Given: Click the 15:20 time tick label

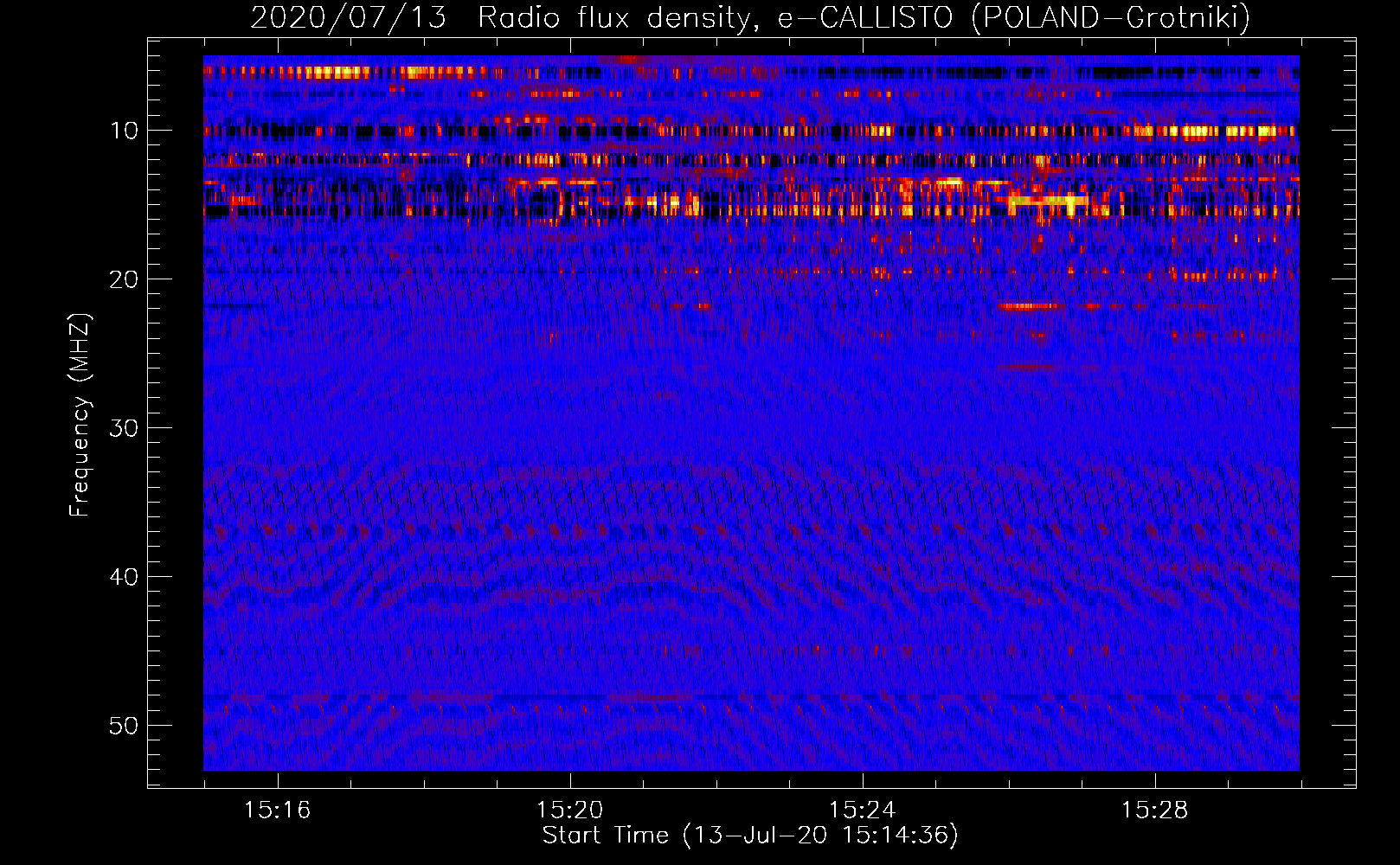Looking at the screenshot, I should click(x=569, y=810).
